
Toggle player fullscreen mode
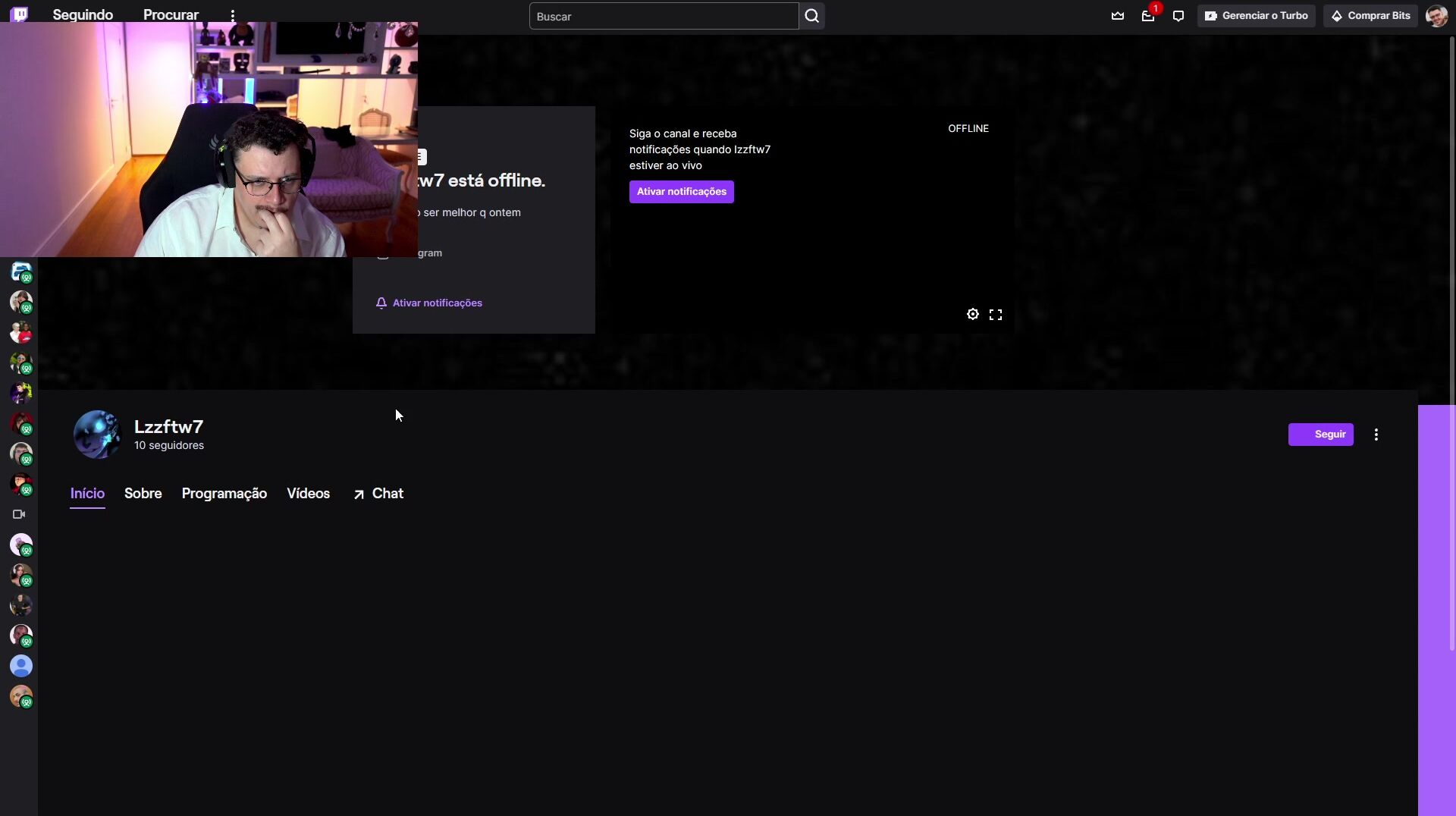click(x=996, y=314)
